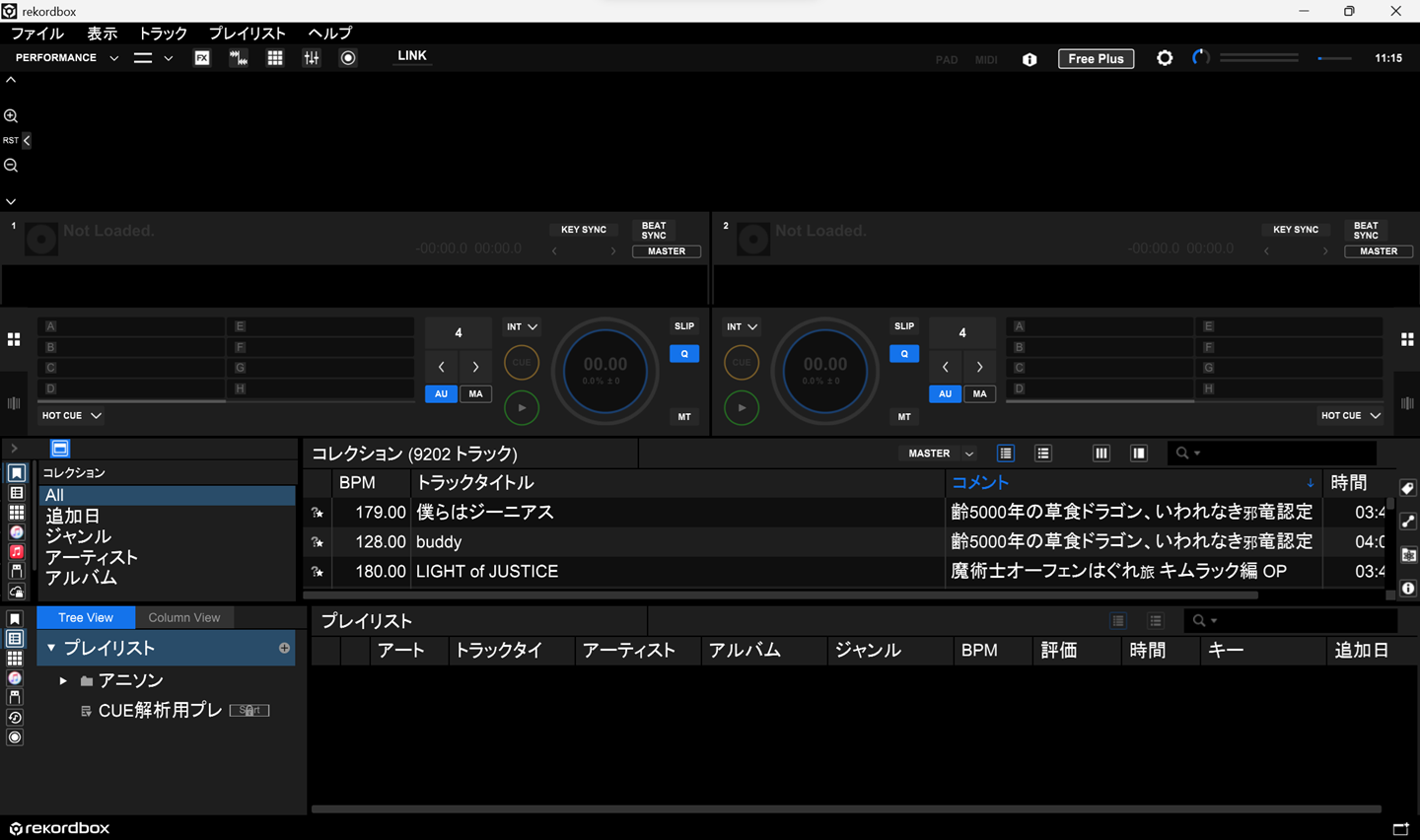Switch collection to artwork list view icon
1420x840 pixels.
pos(1005,454)
